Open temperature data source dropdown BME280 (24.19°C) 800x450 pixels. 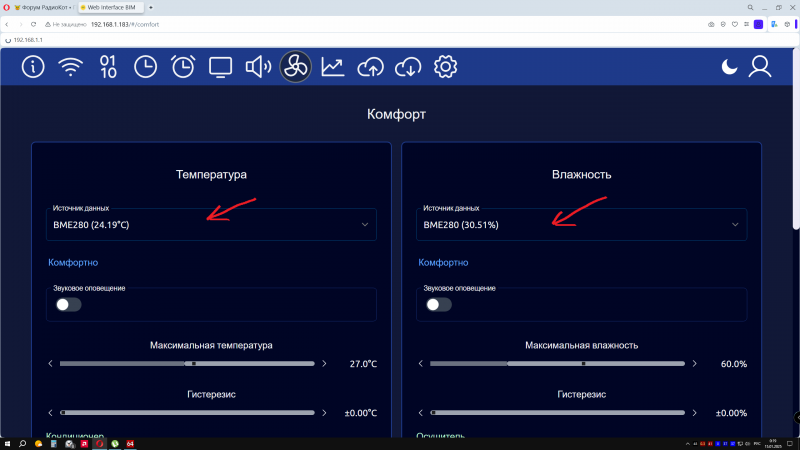coord(211,224)
